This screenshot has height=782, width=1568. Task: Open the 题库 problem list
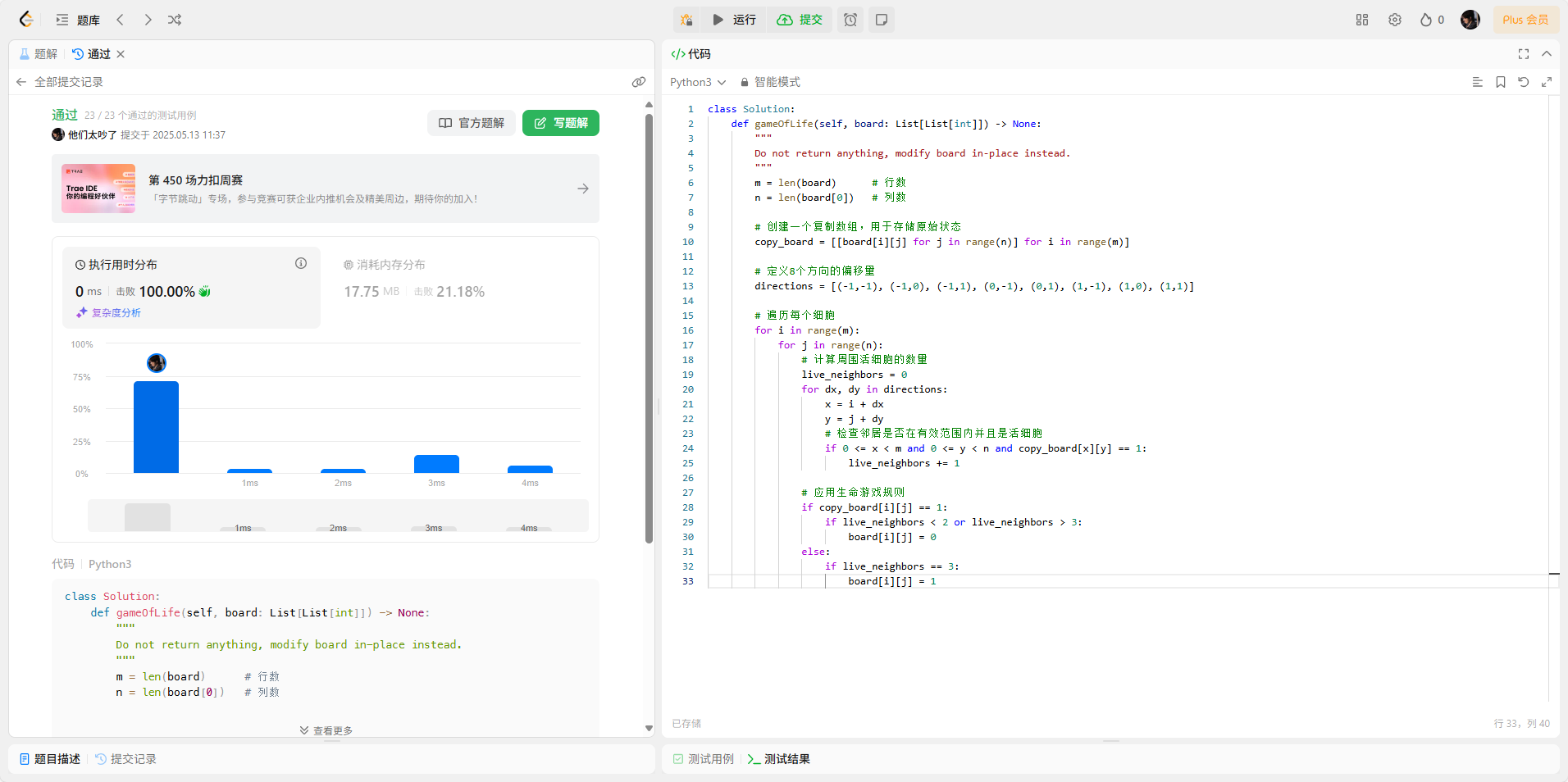tap(78, 20)
